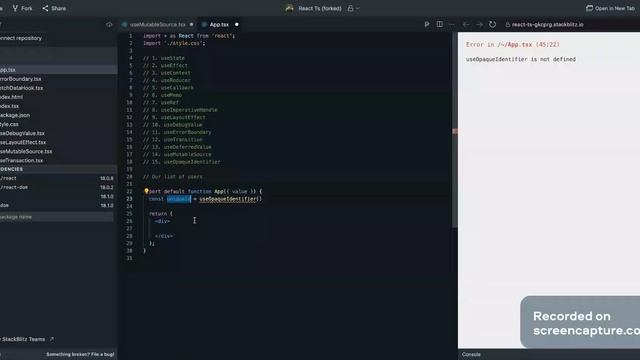Click the preview back arrow
This screenshot has height=360, width=640.
click(x=466, y=24)
